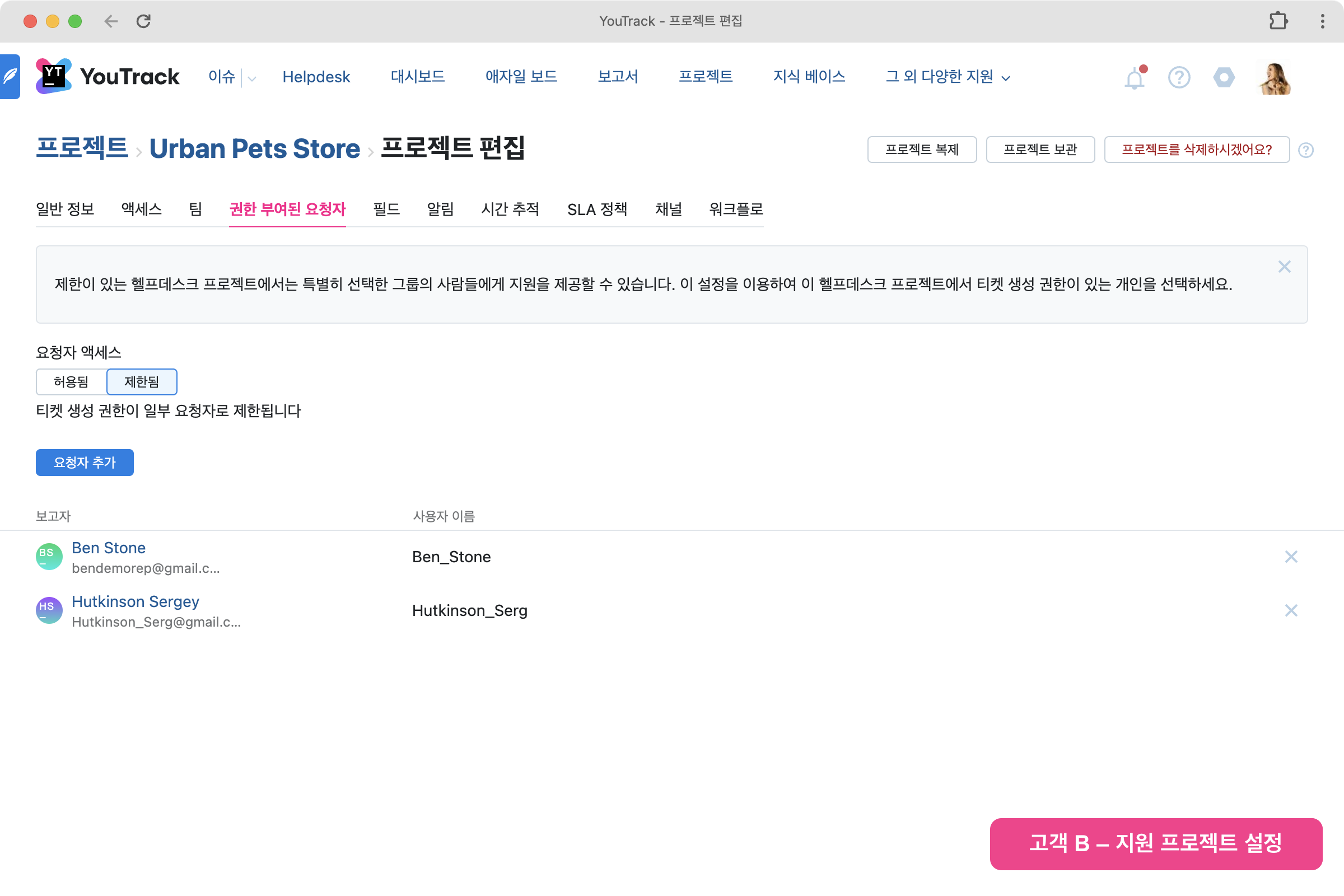Click the help question mark icon in header
The height and width of the screenshot is (896, 1344).
(x=1179, y=77)
